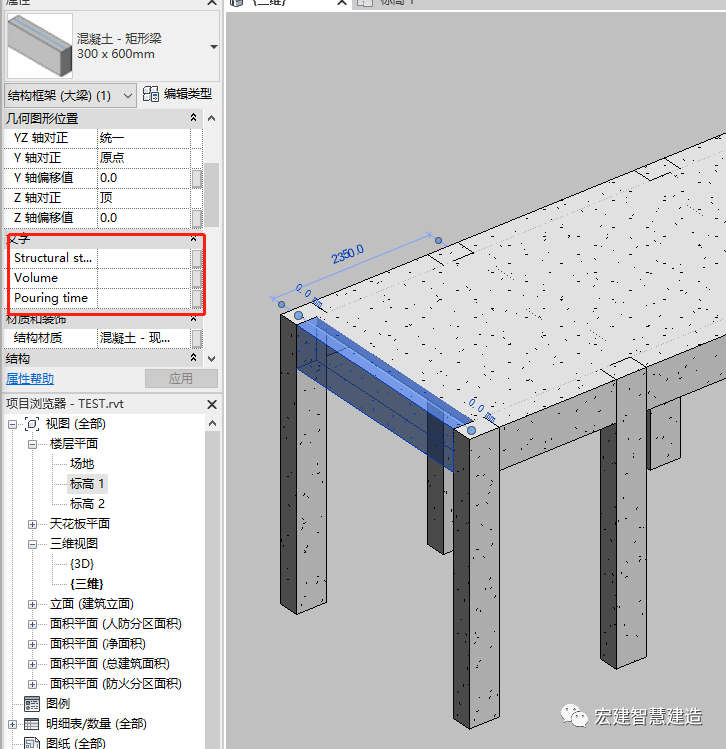The image size is (726, 749).
Task: Click the properties panel scrollbar thumb
Action: coord(212,194)
